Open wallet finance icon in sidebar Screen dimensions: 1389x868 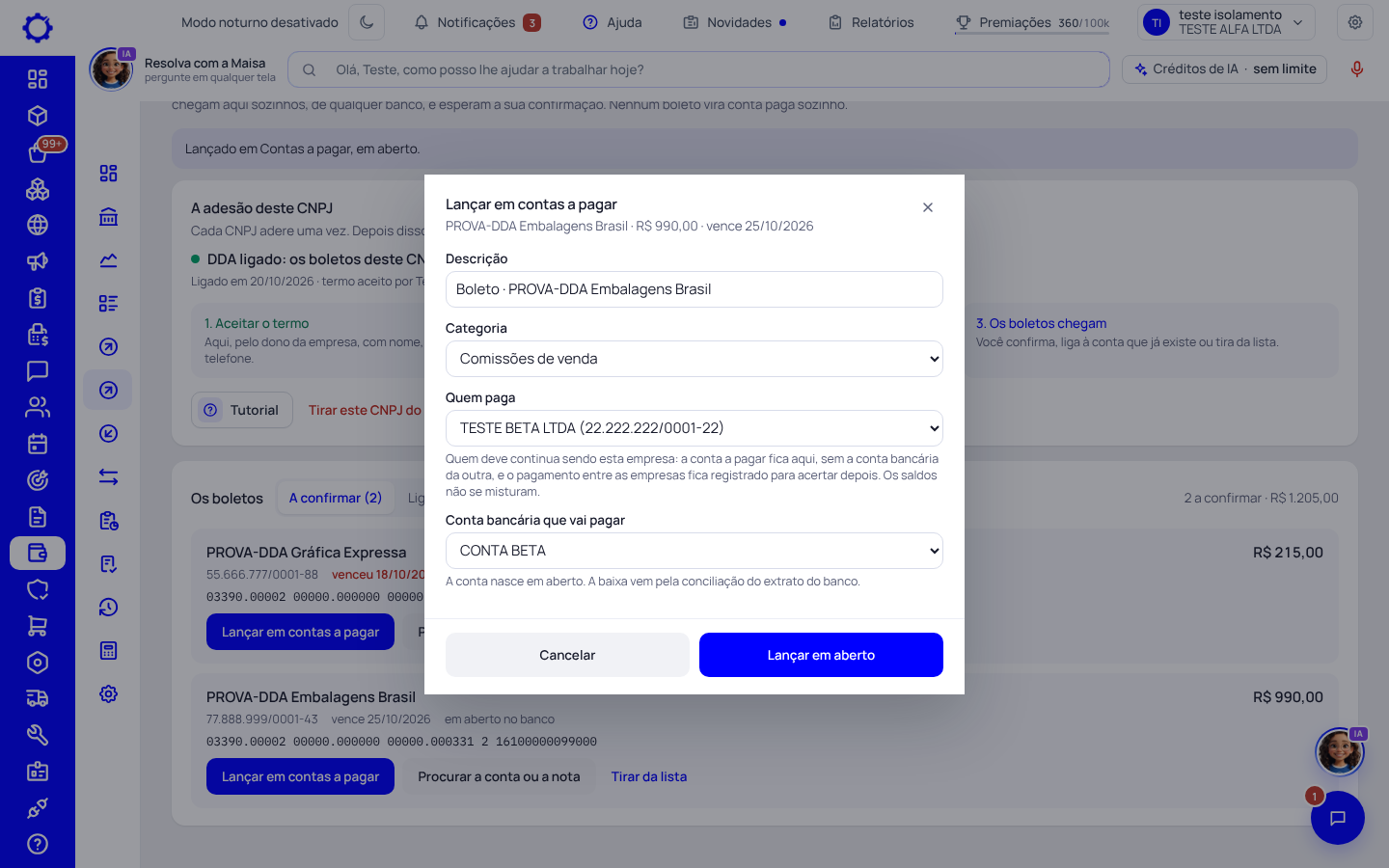tap(38, 554)
